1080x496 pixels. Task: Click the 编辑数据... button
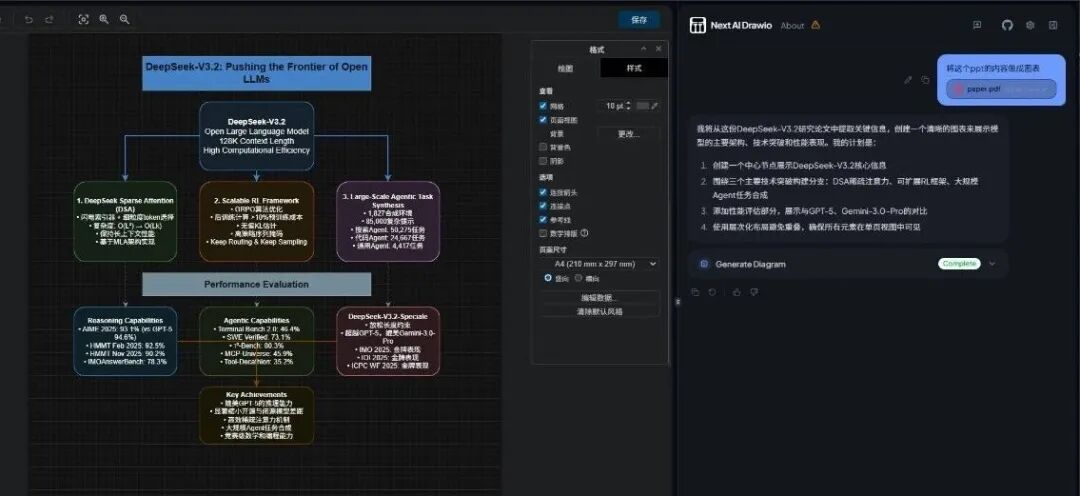pyautogui.click(x=599, y=298)
